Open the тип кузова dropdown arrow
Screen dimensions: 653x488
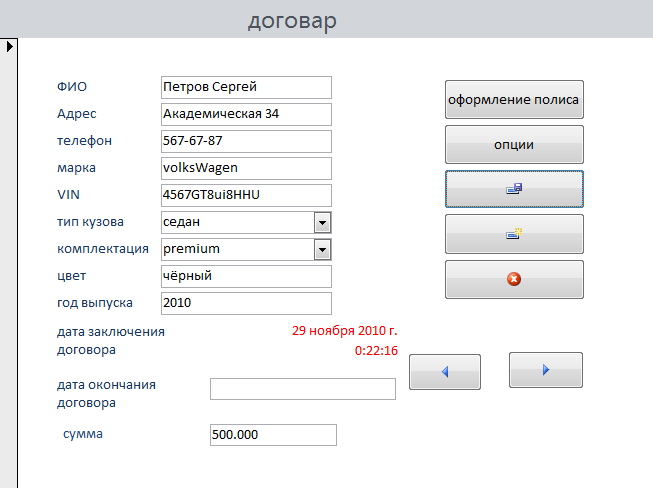pyautogui.click(x=322, y=222)
